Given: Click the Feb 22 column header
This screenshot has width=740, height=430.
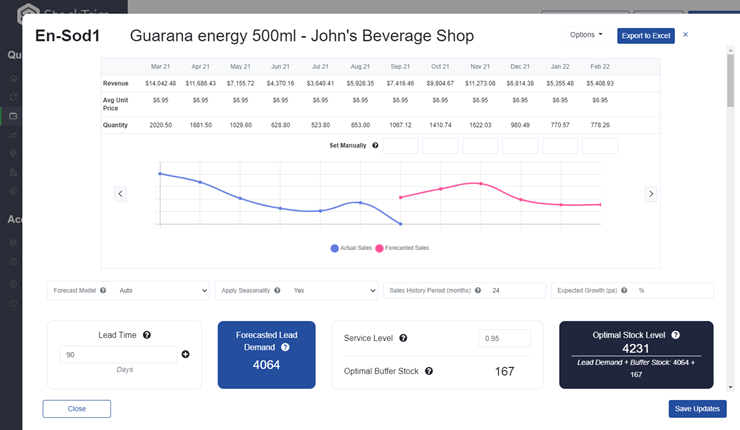Looking at the screenshot, I should click(x=600, y=67).
